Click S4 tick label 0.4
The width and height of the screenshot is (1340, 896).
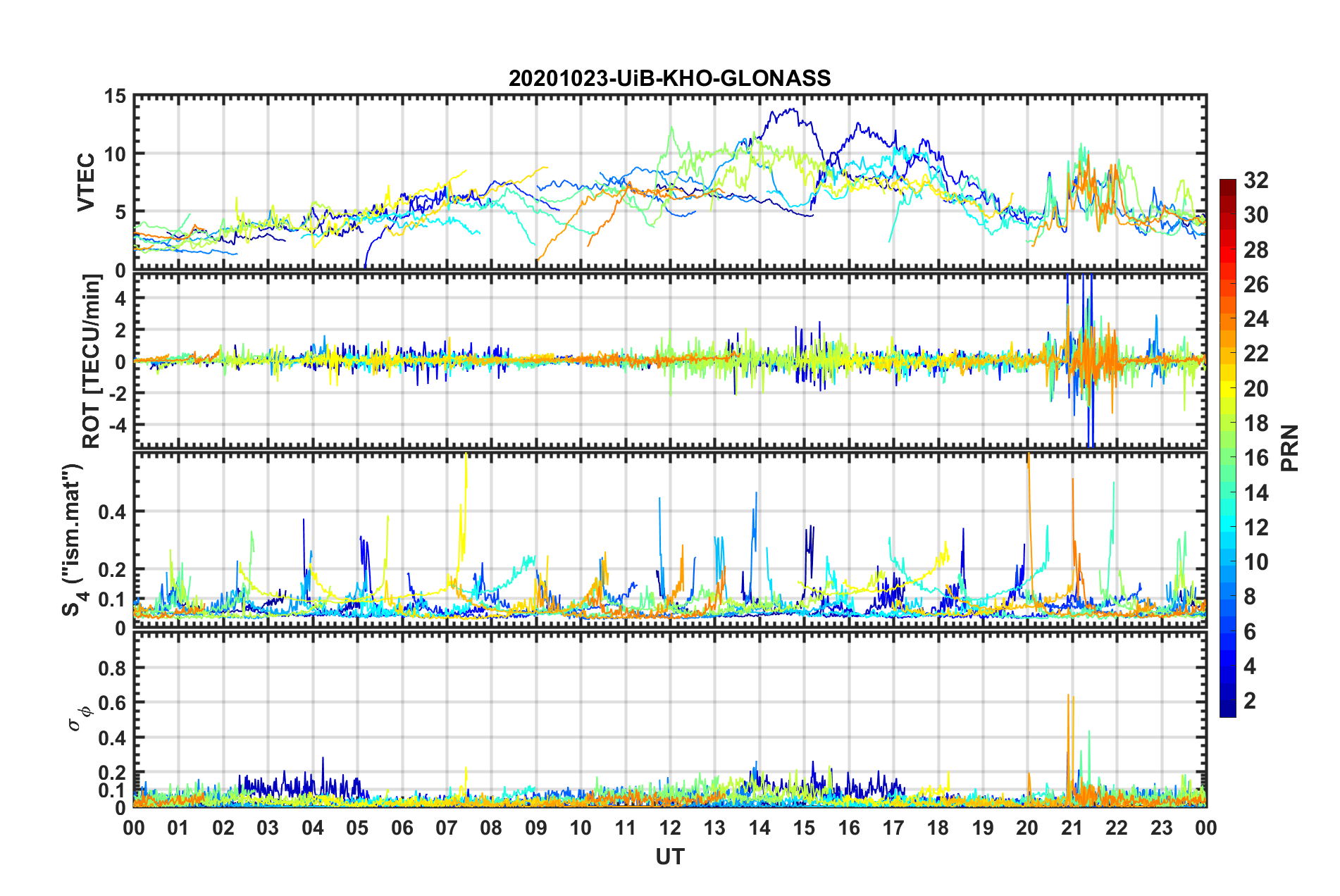[112, 512]
